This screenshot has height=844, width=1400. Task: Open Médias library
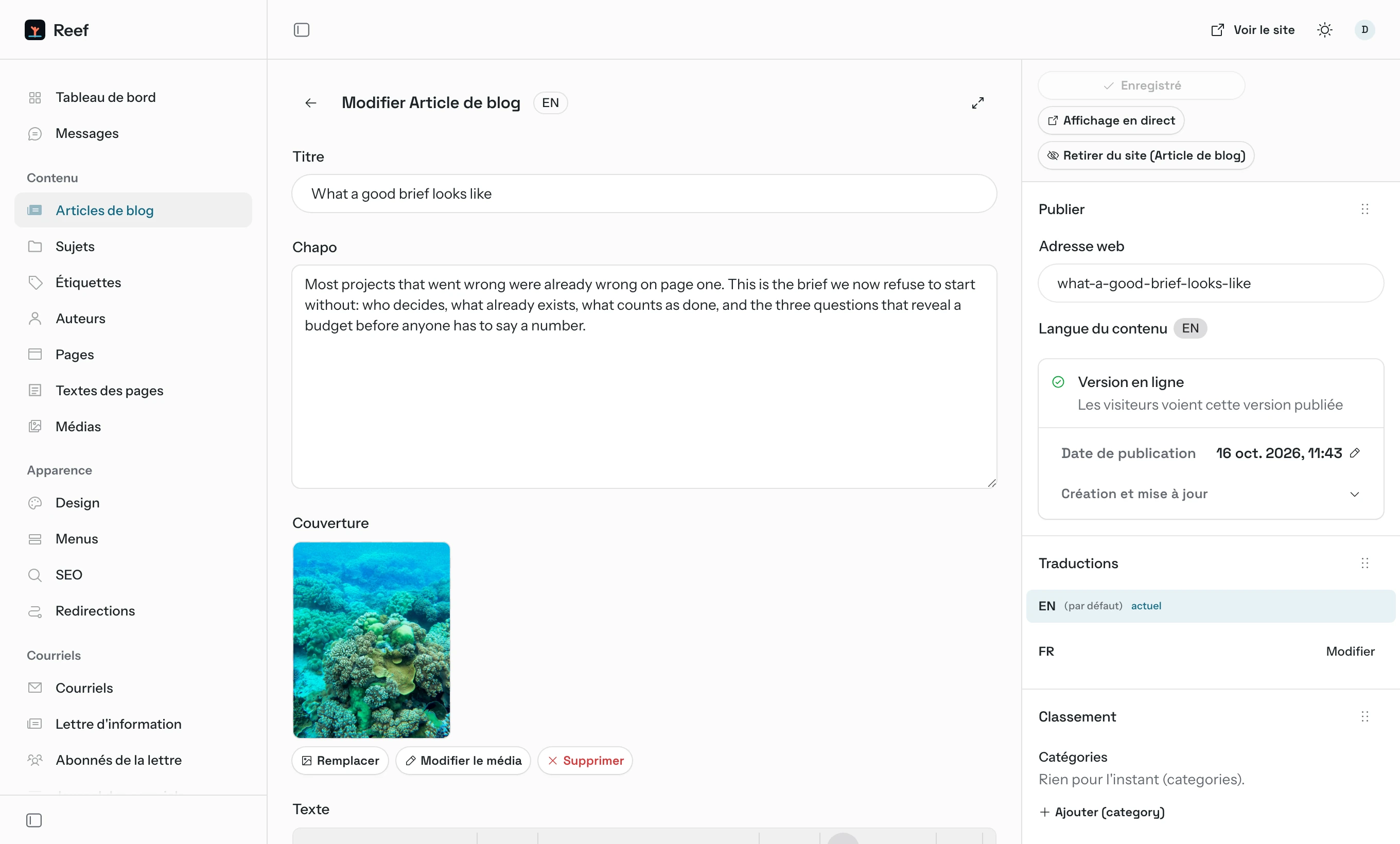point(133,426)
